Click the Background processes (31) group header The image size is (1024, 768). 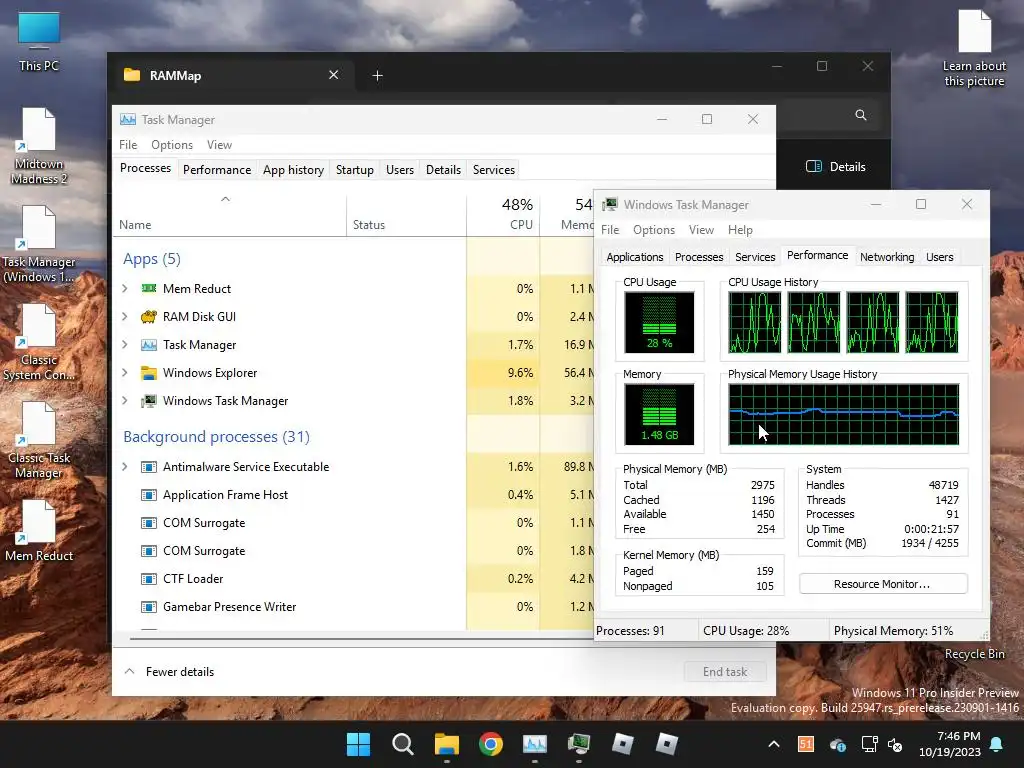216,436
